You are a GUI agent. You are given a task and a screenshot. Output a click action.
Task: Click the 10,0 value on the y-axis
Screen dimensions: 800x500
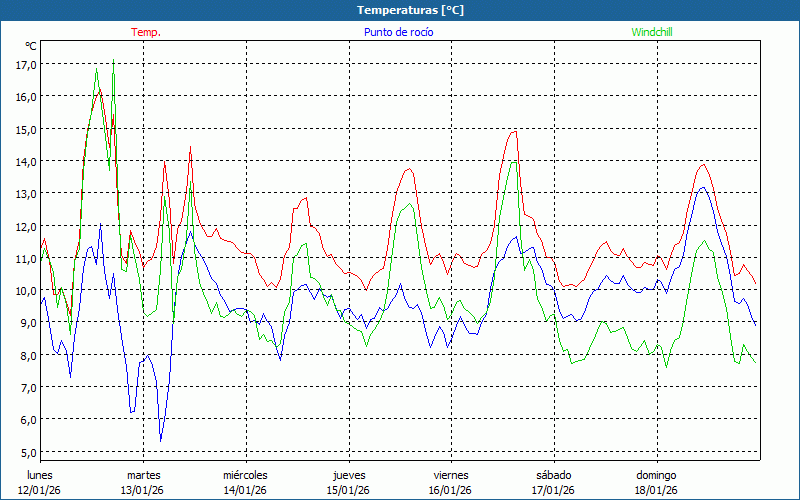pos(26,291)
